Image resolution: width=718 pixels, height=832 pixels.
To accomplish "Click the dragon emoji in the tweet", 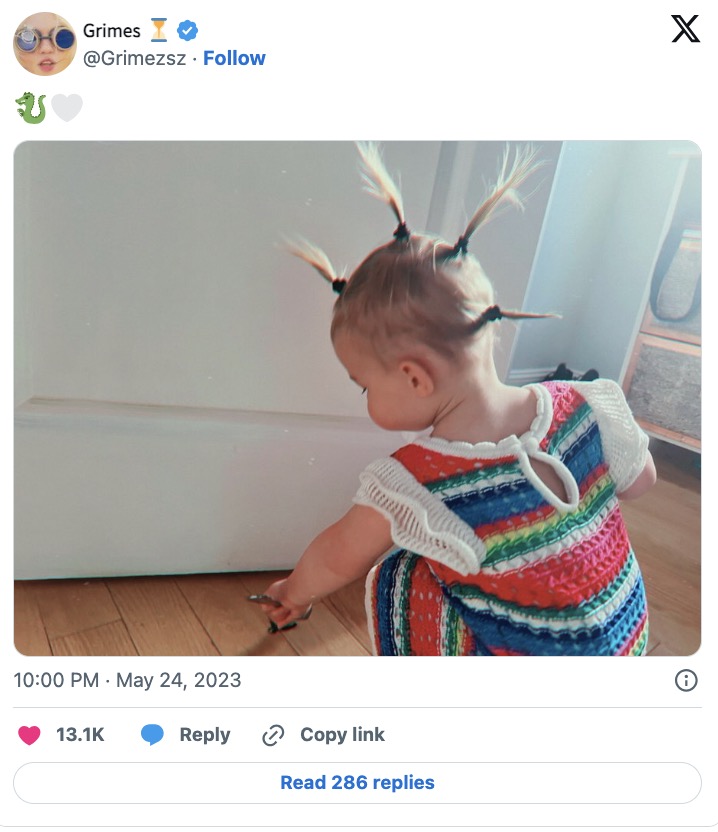I will tap(31, 108).
